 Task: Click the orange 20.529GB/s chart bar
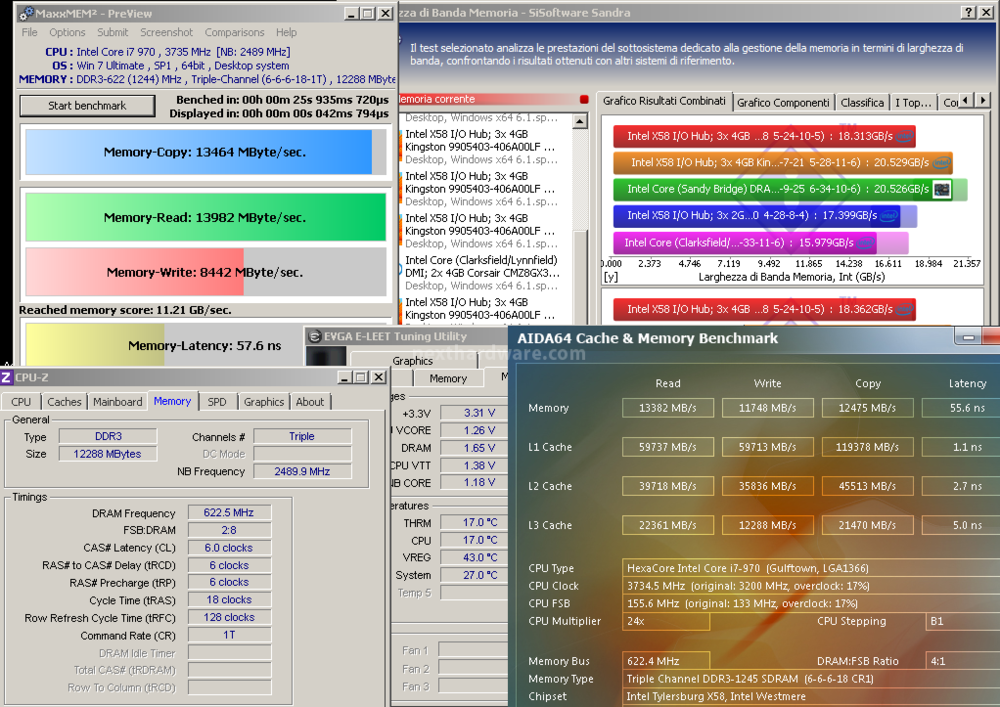click(783, 163)
